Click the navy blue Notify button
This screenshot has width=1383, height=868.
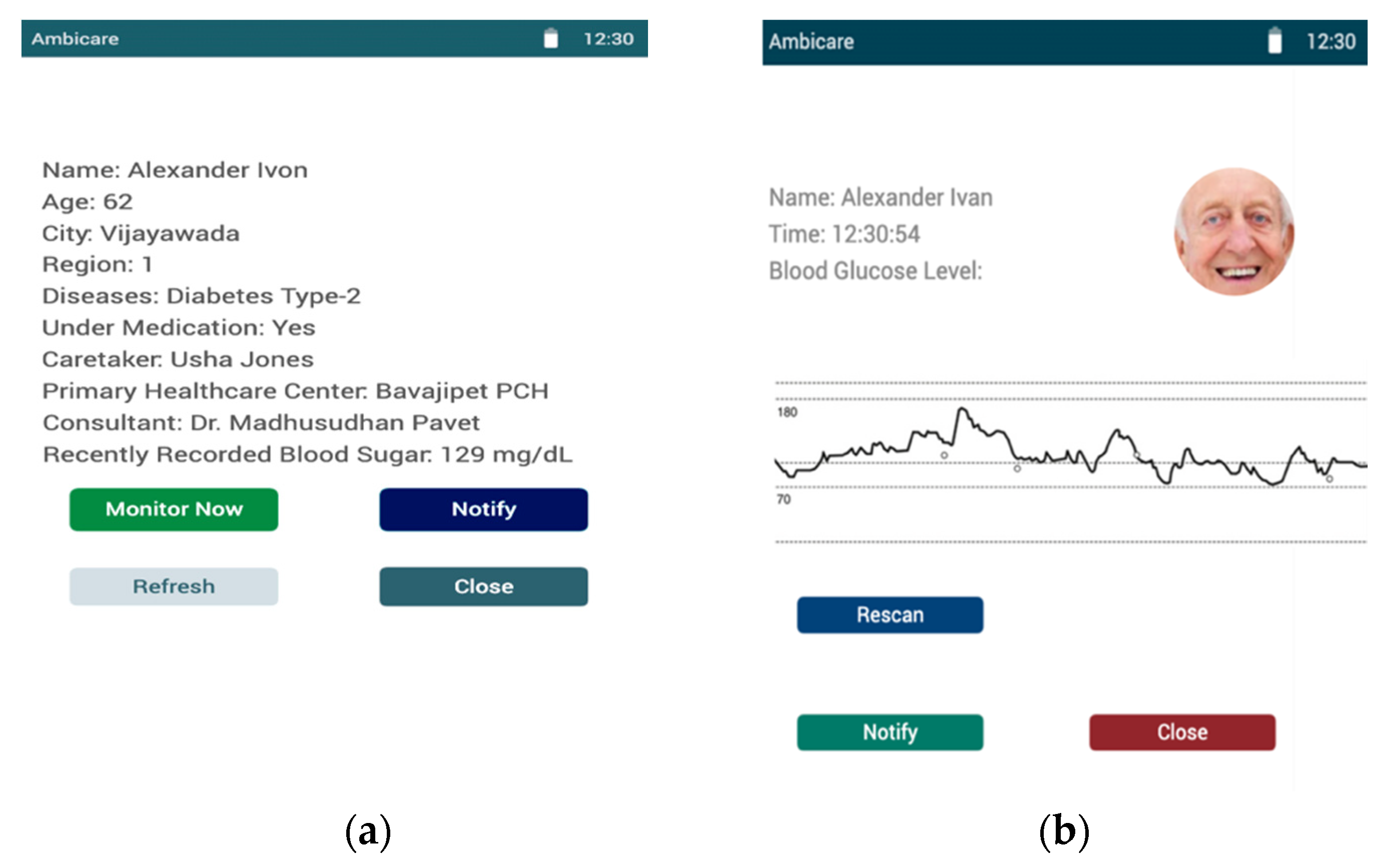(483, 509)
